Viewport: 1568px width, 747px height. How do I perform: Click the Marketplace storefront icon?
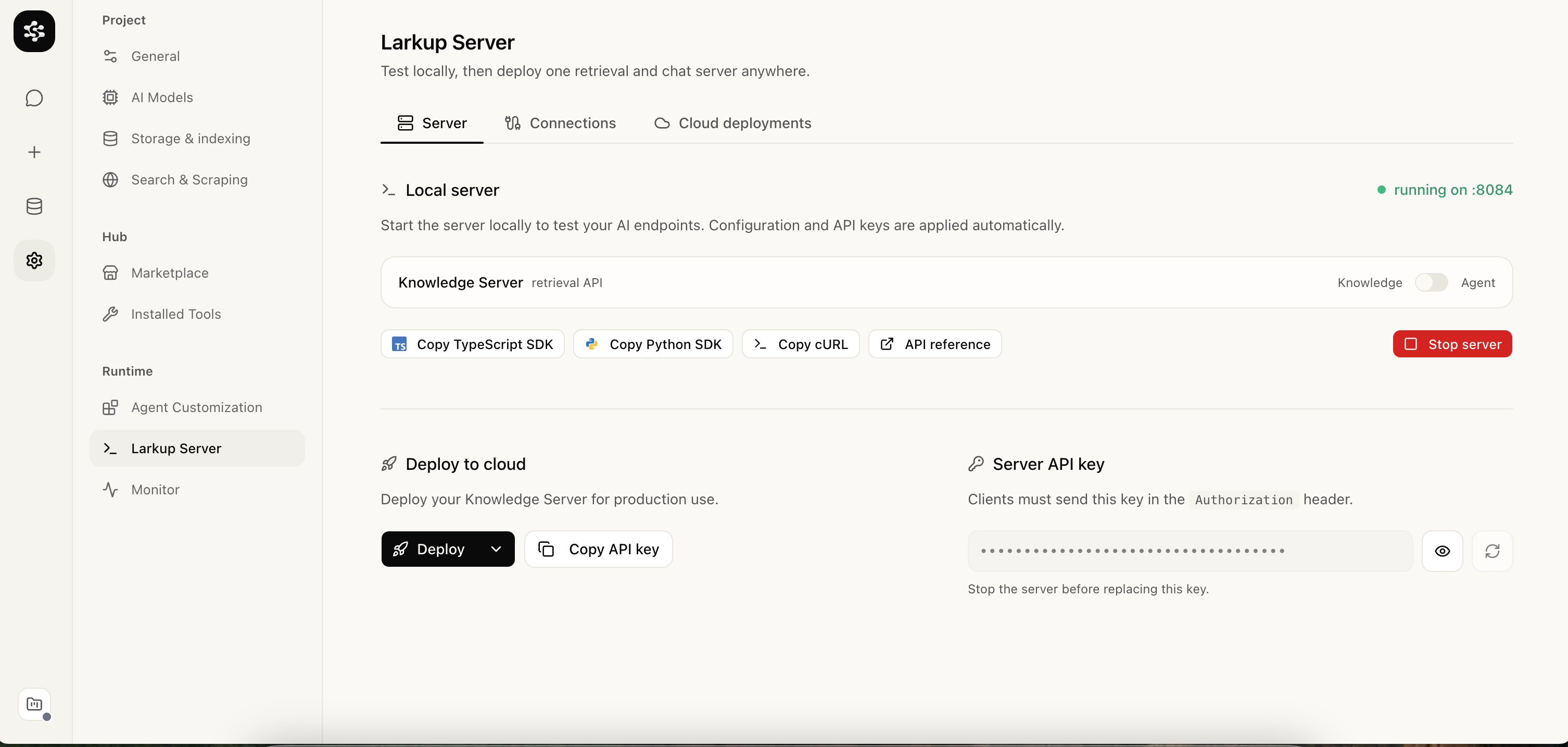click(110, 273)
